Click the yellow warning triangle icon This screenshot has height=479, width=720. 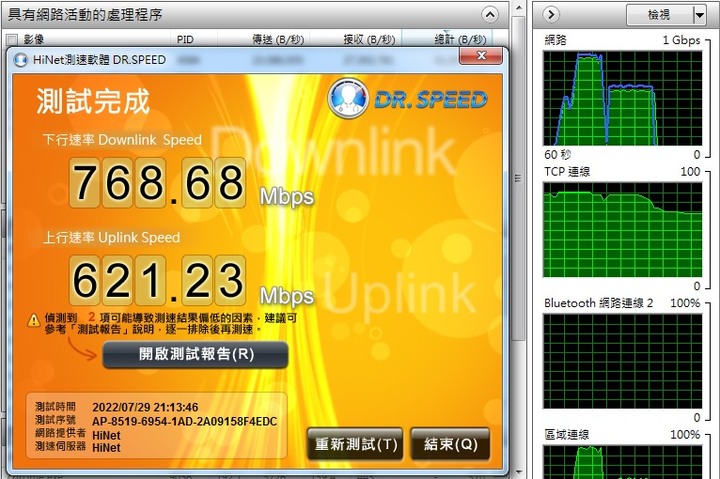click(34, 320)
